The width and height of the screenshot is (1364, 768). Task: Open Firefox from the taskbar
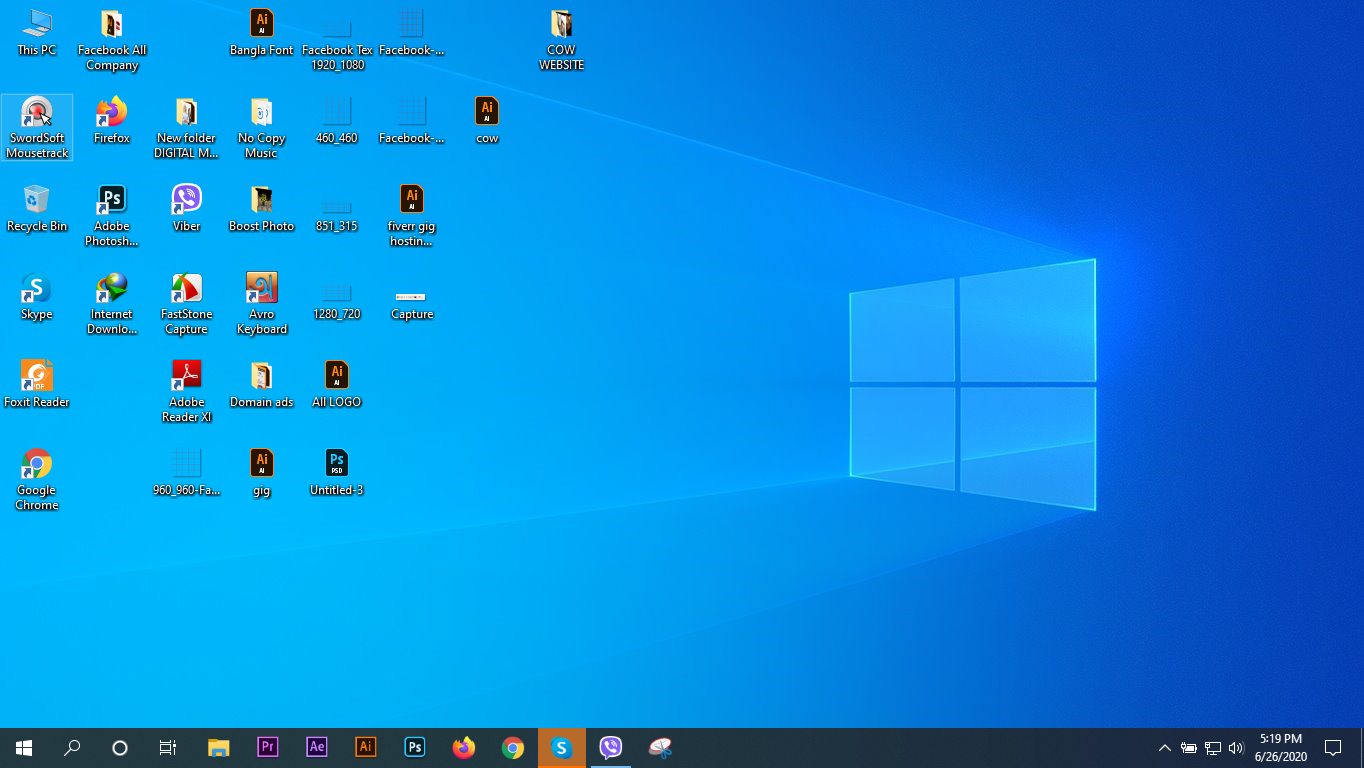tap(463, 748)
